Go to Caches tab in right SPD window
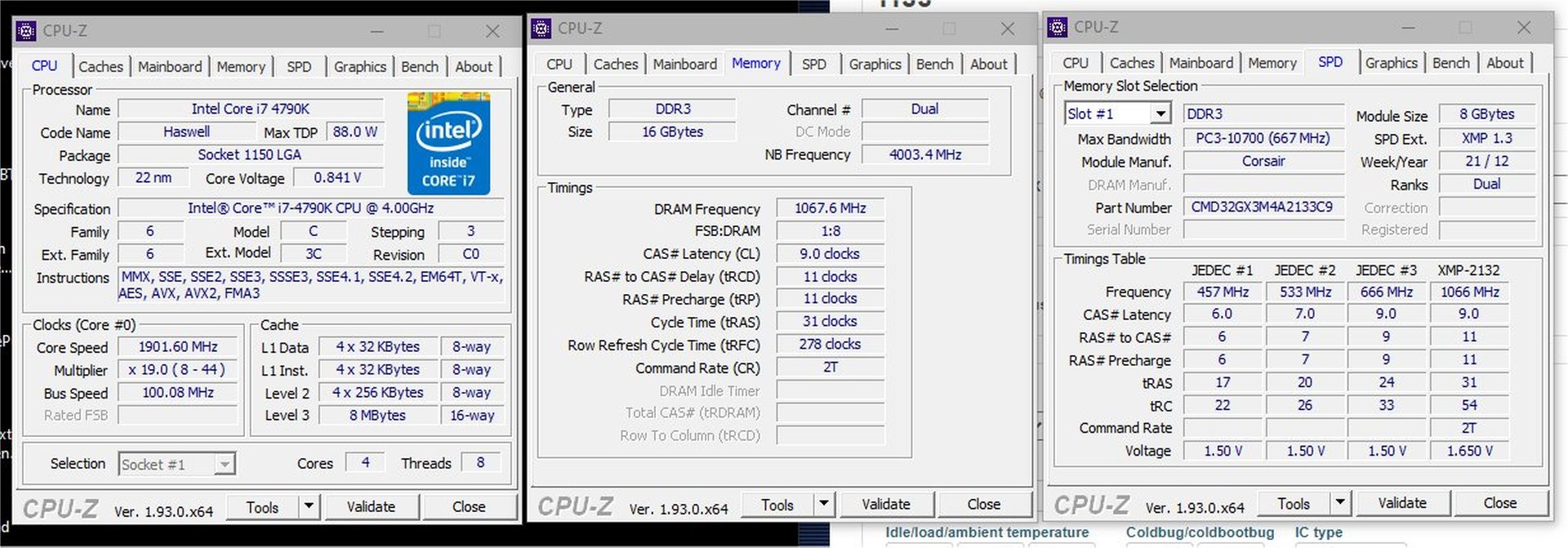 pos(1132,64)
